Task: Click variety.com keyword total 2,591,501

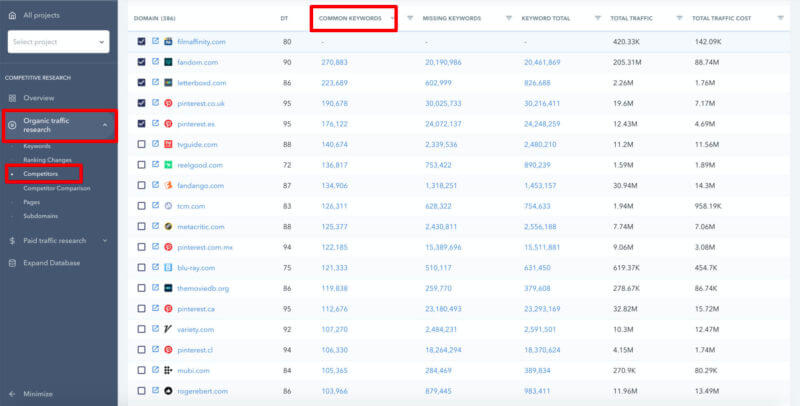Action: [x=540, y=329]
